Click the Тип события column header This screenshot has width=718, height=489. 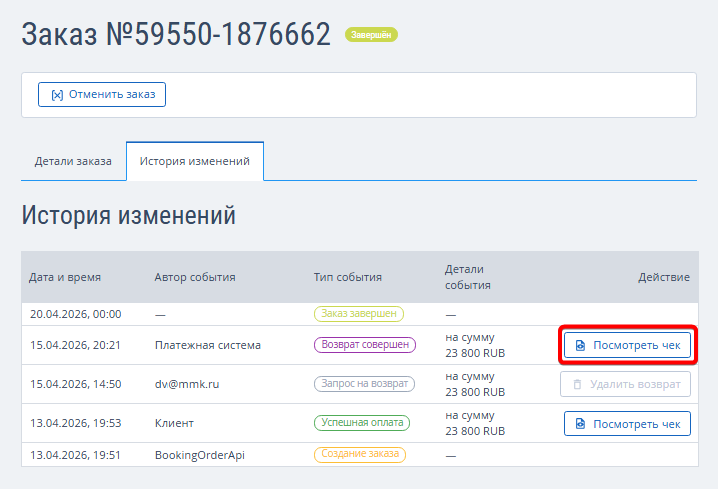(348, 277)
